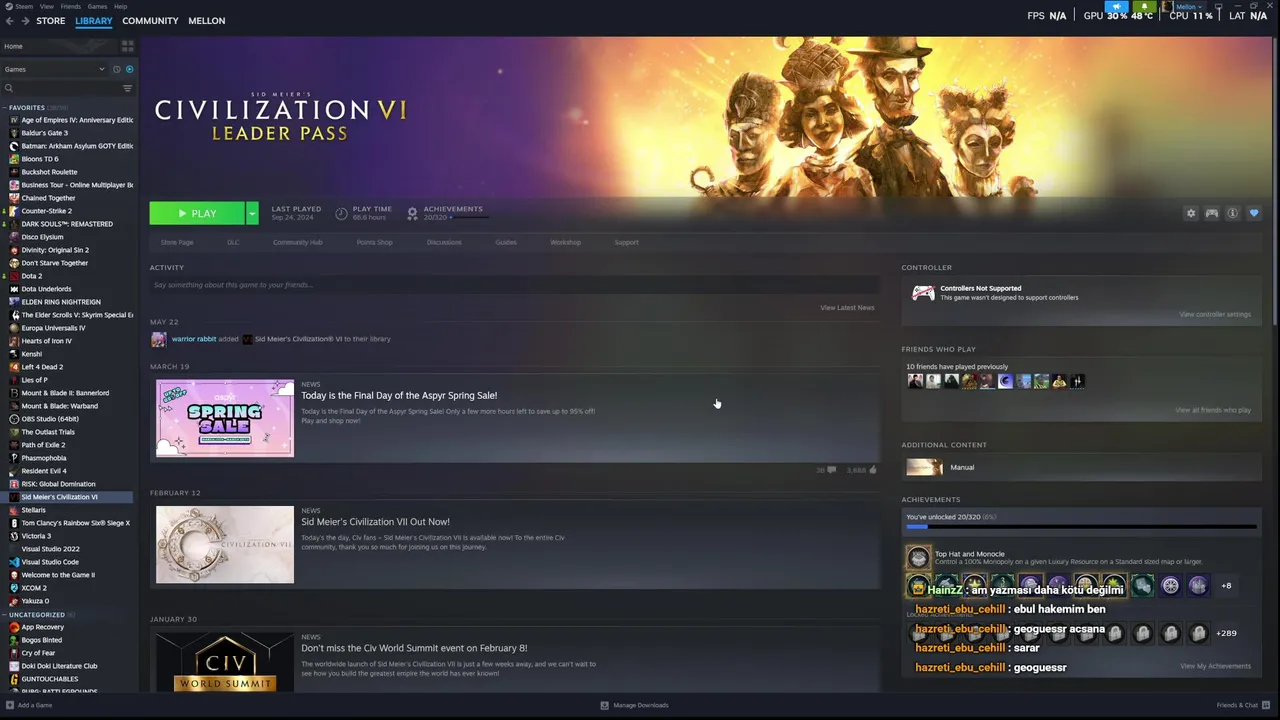Click View Latest News
1280x720 pixels.
point(847,308)
